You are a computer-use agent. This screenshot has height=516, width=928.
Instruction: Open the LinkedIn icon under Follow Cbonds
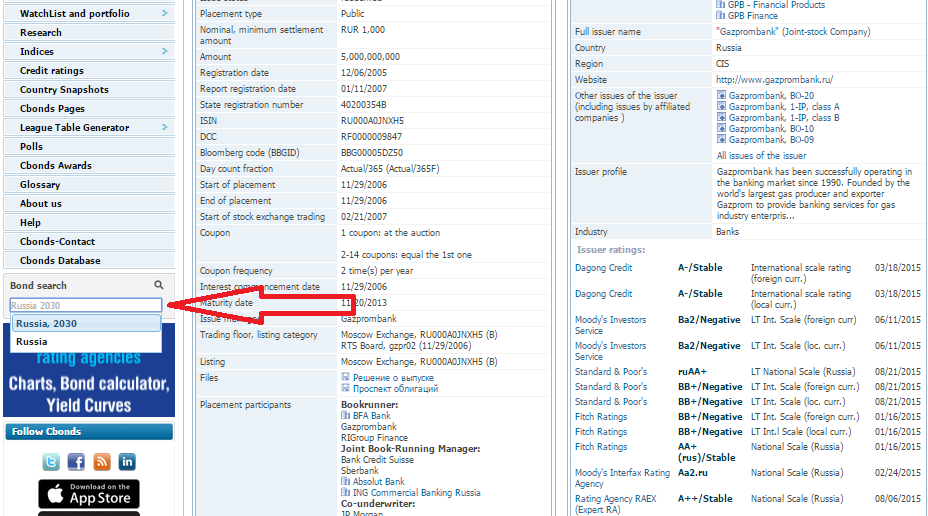[x=127, y=462]
